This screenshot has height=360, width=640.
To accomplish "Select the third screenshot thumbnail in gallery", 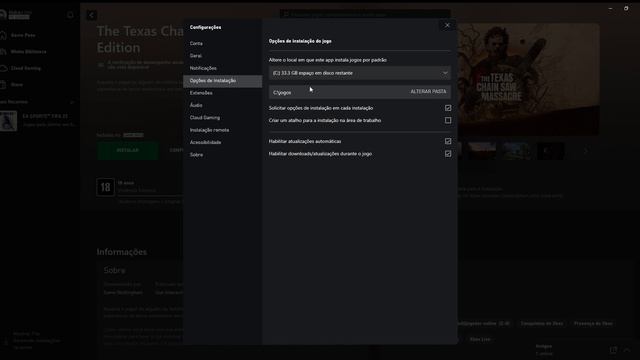I will tap(517, 151).
